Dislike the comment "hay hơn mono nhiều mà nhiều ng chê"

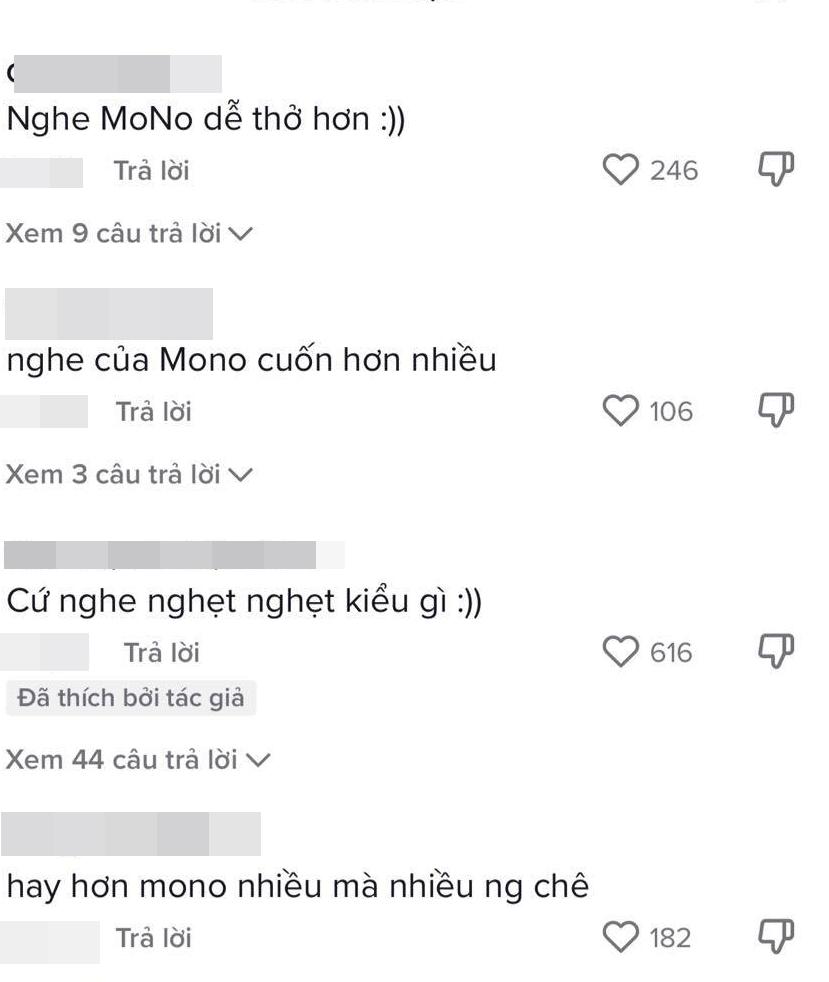pos(777,937)
